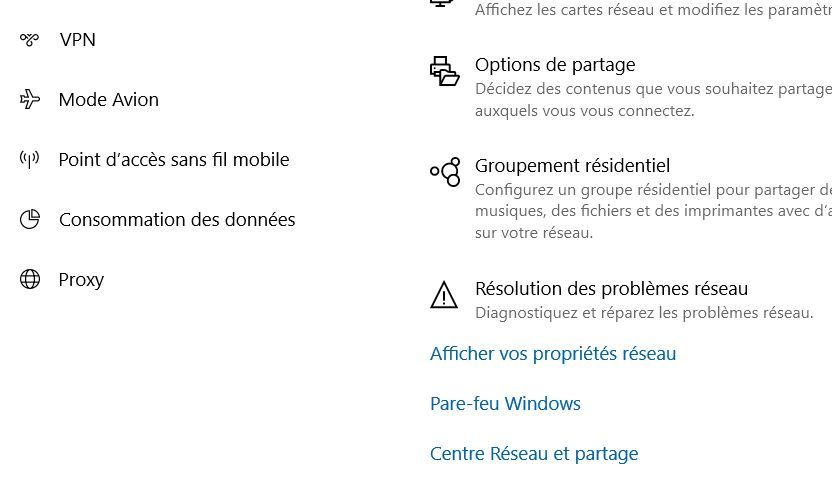Click the Groupement résidentiel homegroup icon

(x=445, y=172)
